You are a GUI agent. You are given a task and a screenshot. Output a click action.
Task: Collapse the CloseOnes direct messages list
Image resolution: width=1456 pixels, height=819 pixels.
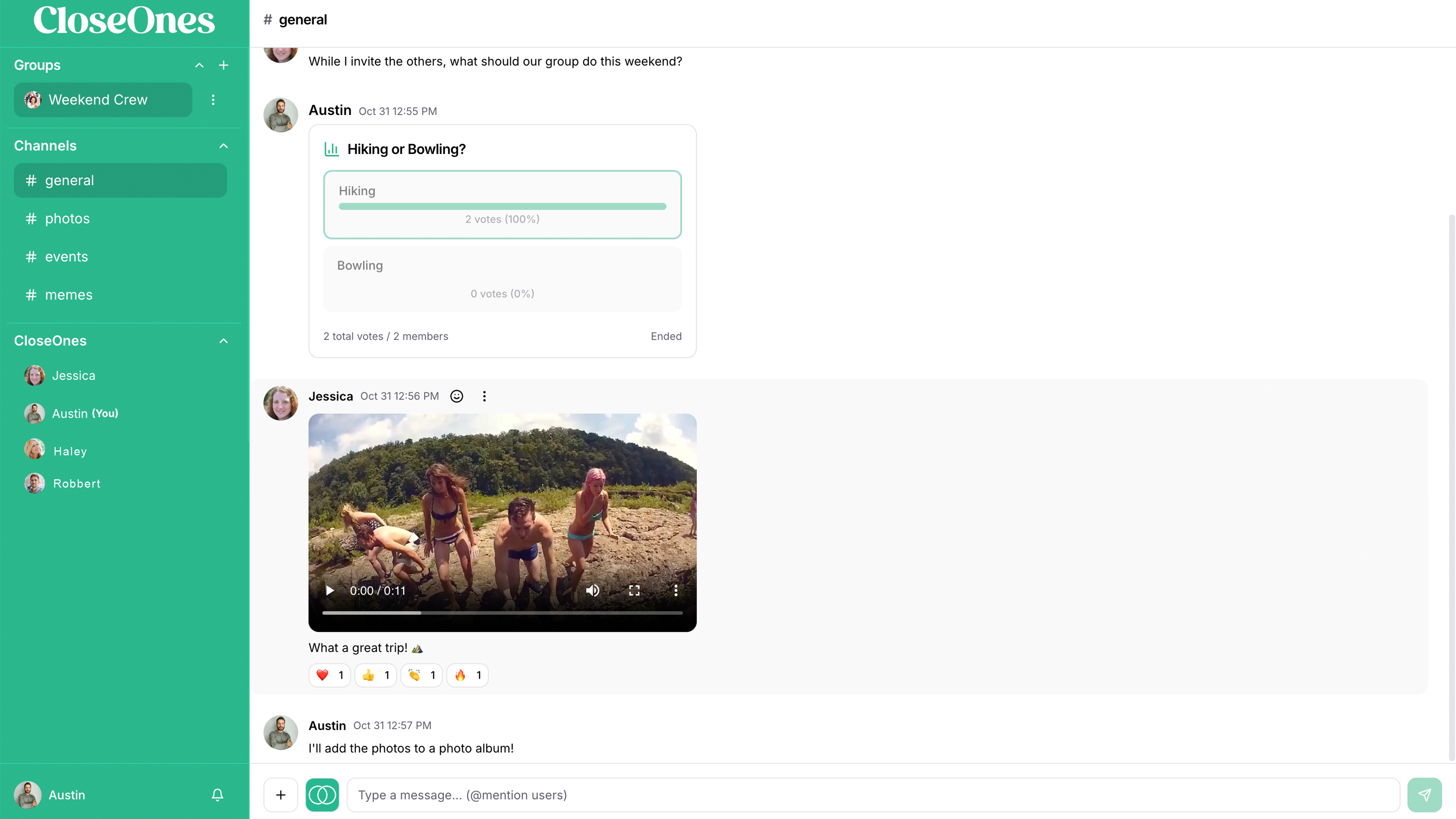(223, 340)
